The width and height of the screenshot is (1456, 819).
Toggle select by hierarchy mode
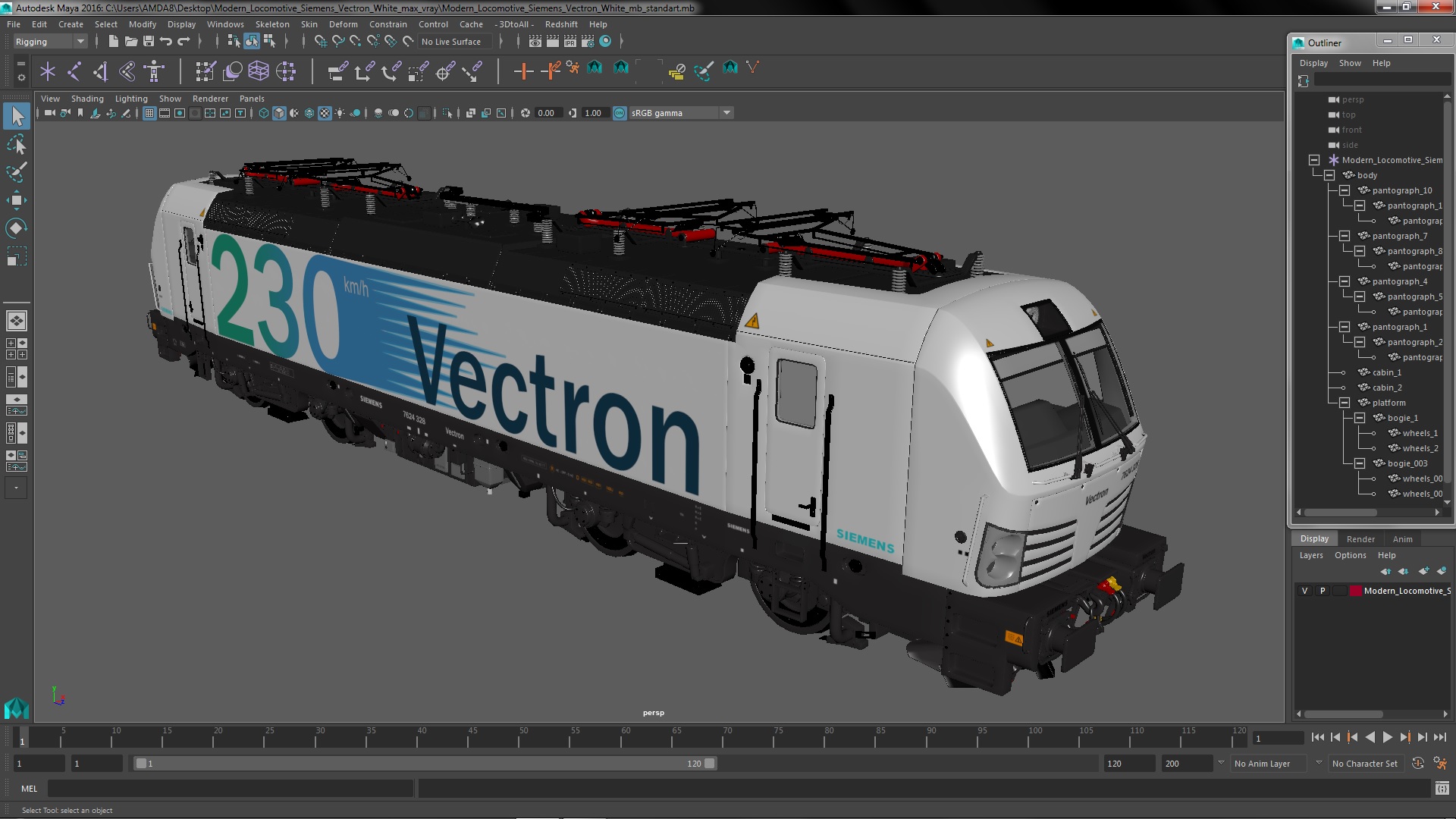point(234,42)
